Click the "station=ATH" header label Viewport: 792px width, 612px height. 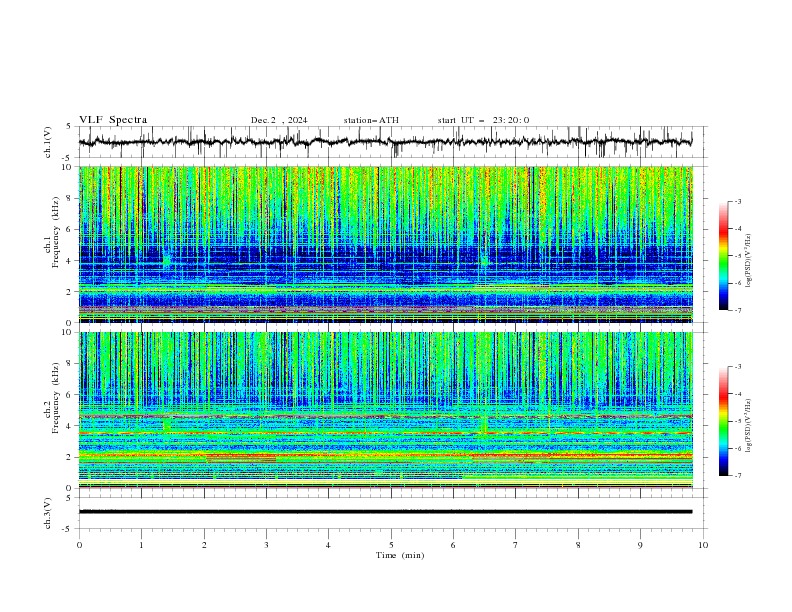[371, 120]
